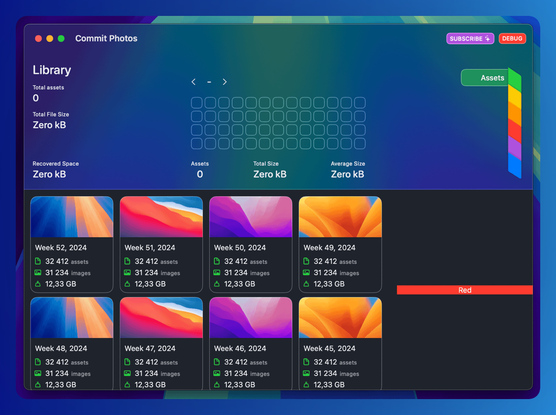Click the "Week 46, 2024" title text
Screen dimensions: 556x415
[240, 348]
